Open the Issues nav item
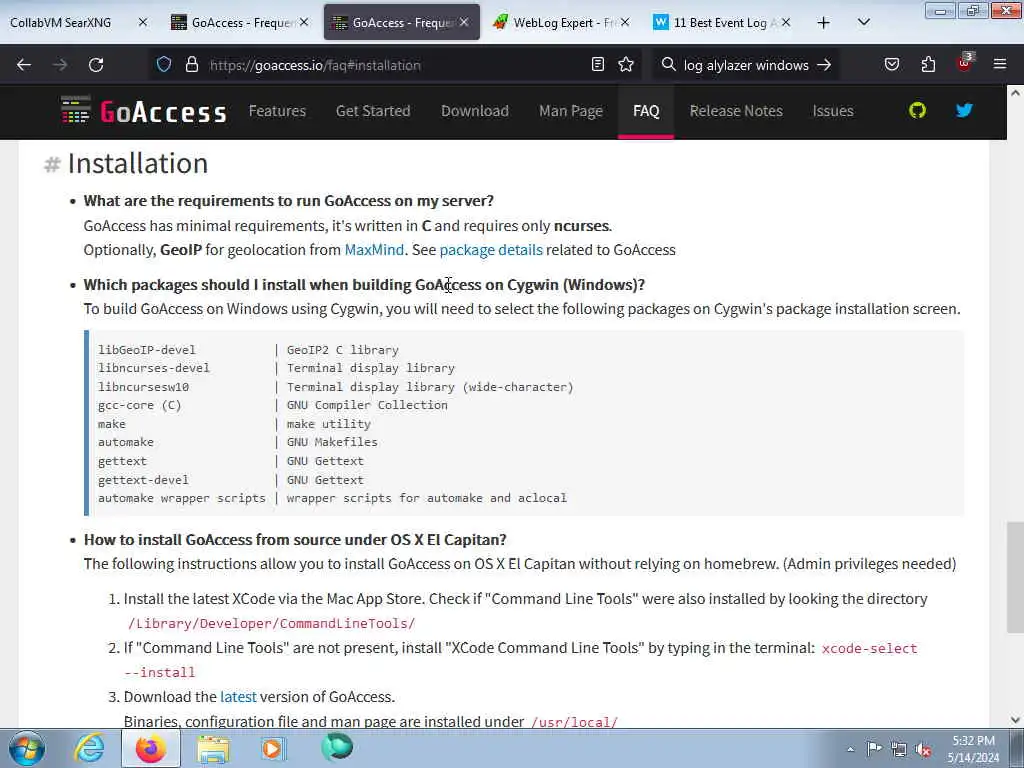The height and width of the screenshot is (768, 1024). tap(833, 111)
